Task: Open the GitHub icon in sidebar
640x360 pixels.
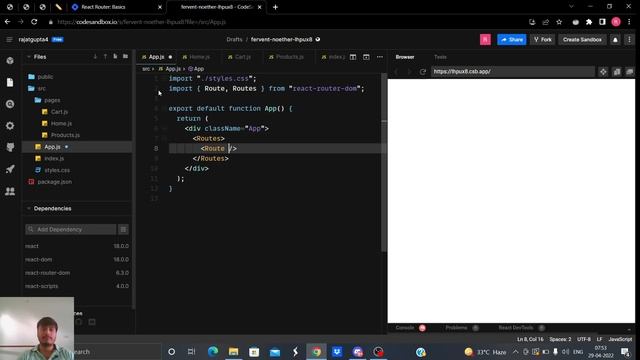Action: point(10,147)
